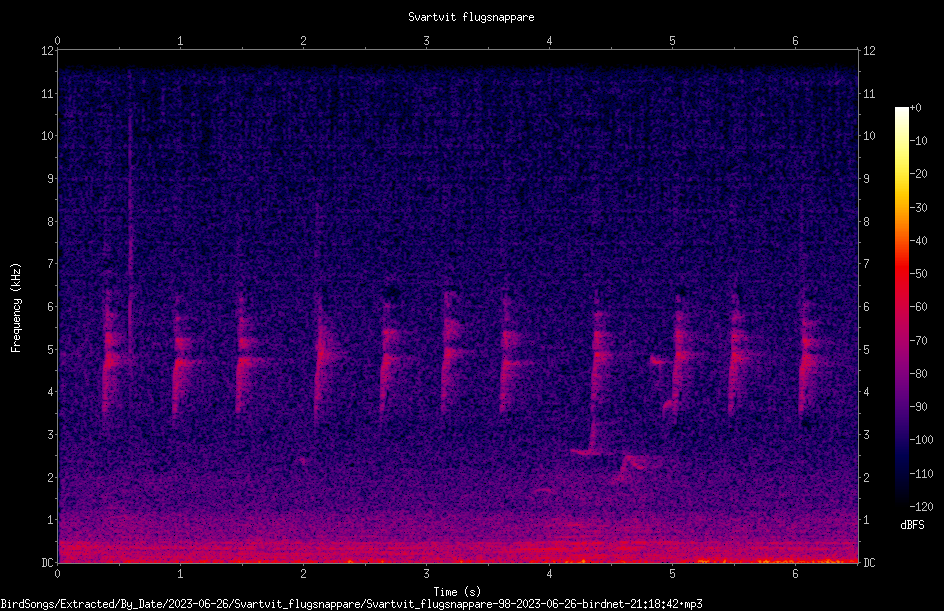The image size is (944, 611).
Task: Click the "-70" value on the color scale
Action: [x=918, y=341]
